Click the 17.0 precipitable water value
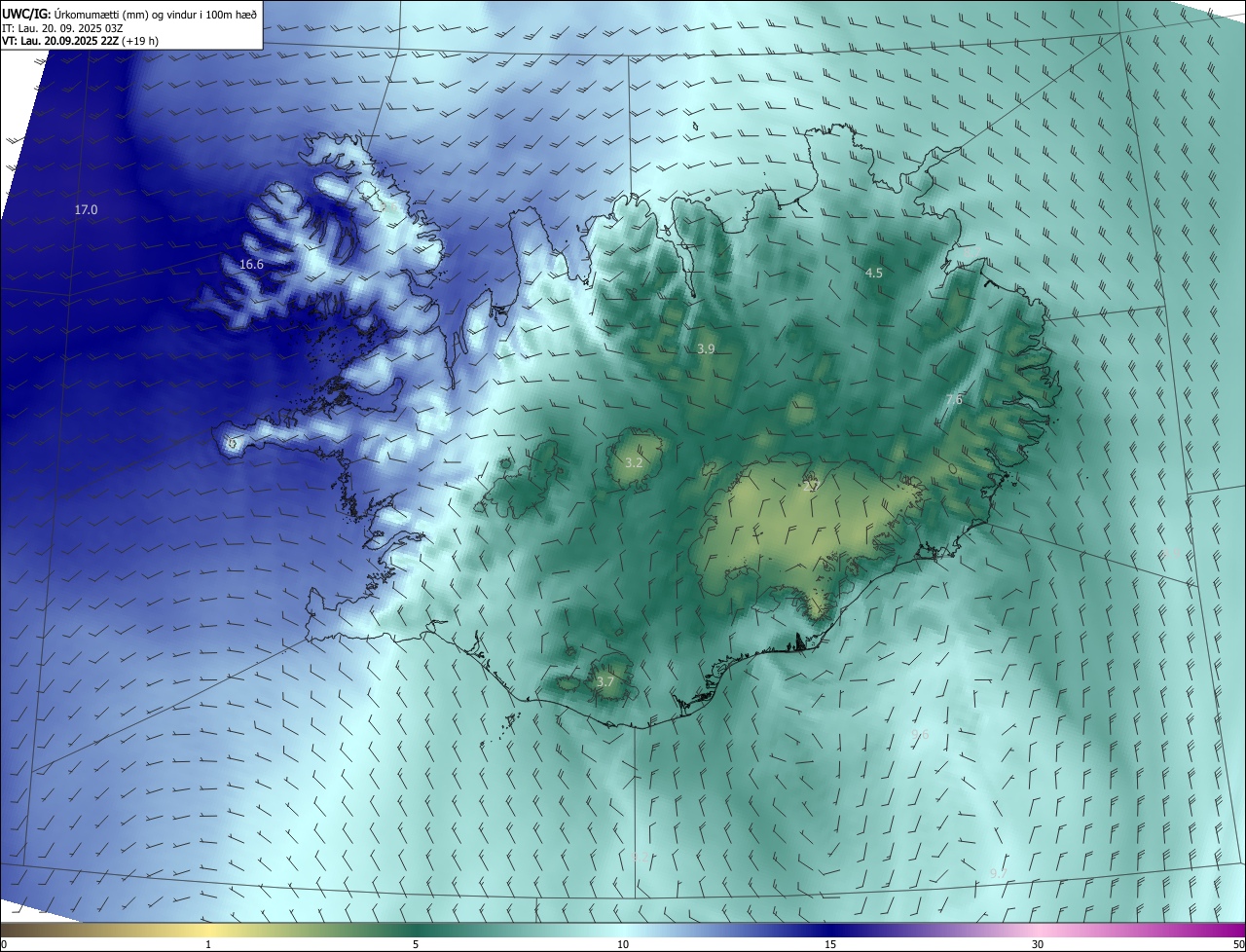The width and height of the screenshot is (1246, 952). pos(87,210)
